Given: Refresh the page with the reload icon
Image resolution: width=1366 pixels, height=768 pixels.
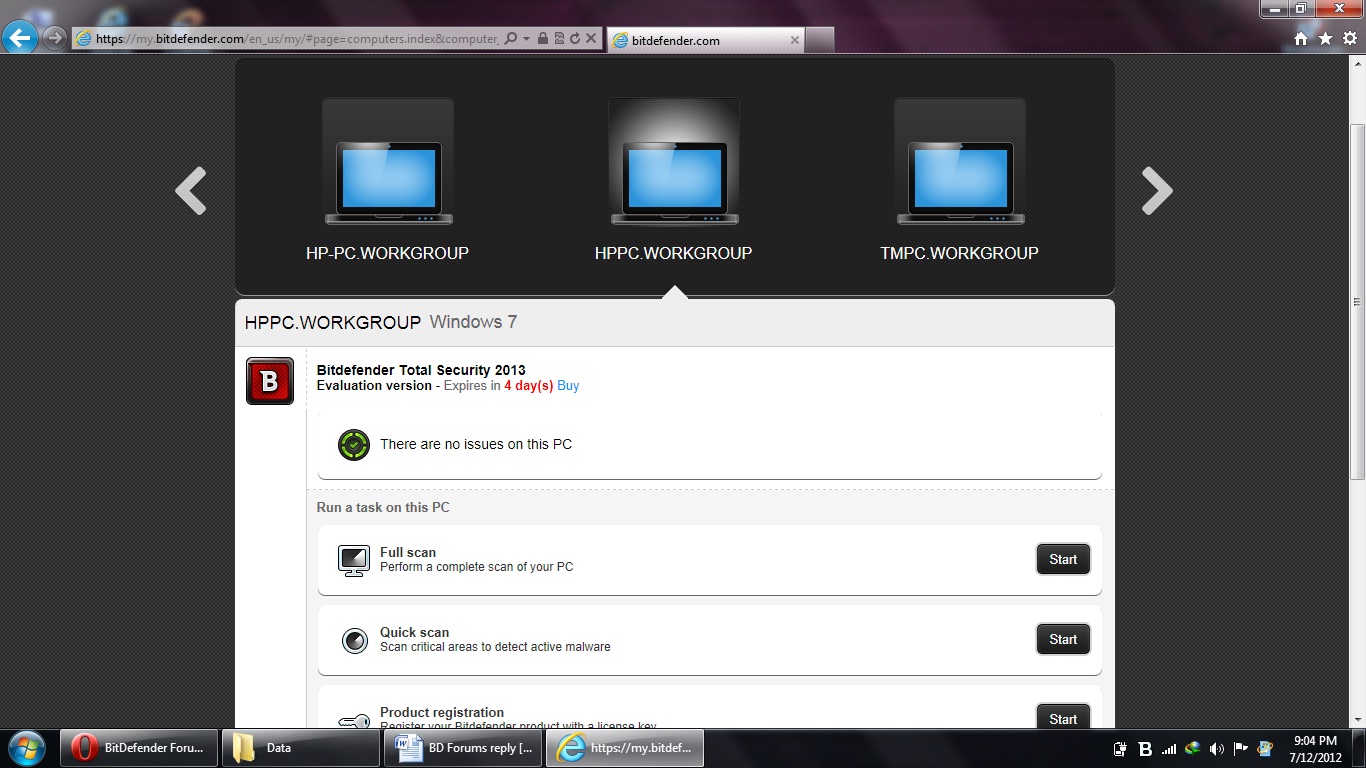Looking at the screenshot, I should point(574,39).
